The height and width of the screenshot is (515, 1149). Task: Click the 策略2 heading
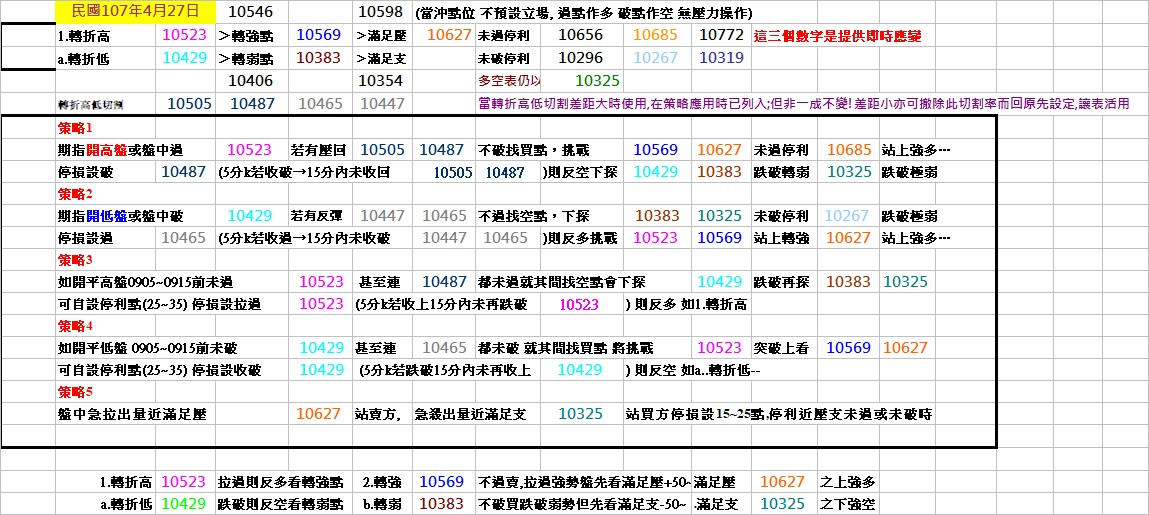point(75,194)
